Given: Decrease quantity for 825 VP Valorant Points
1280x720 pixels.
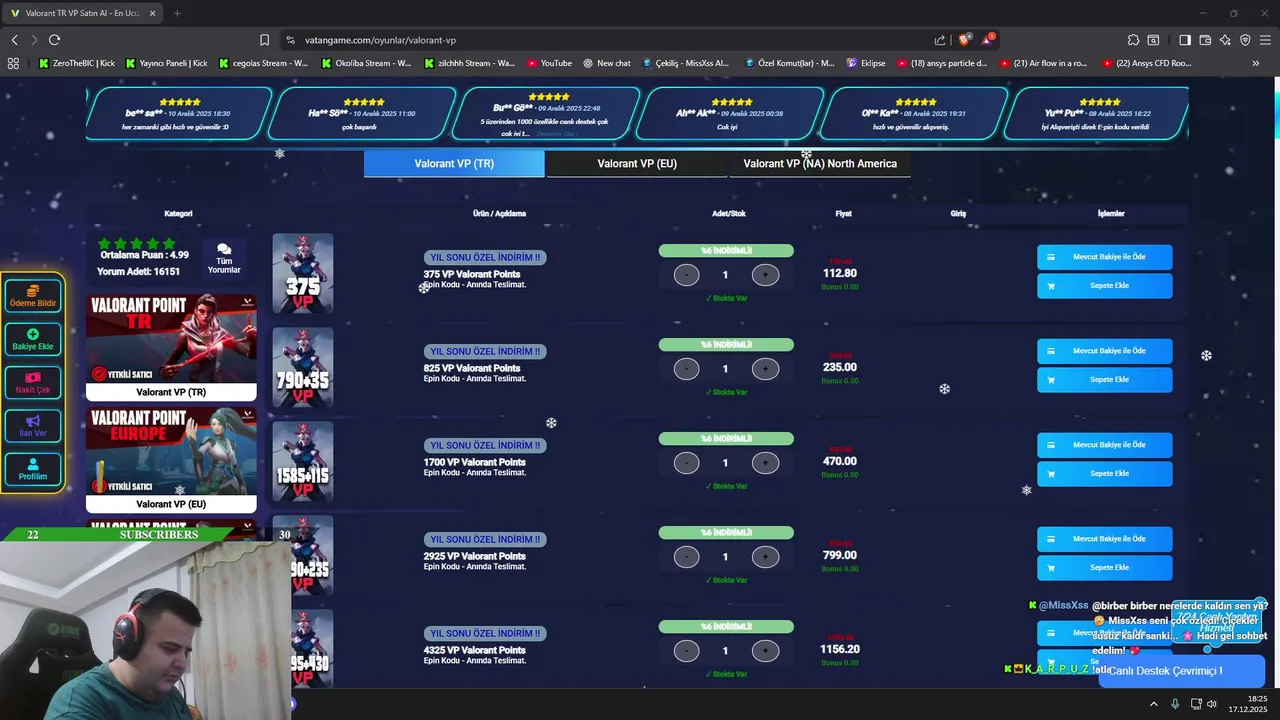Looking at the screenshot, I should pos(686,368).
